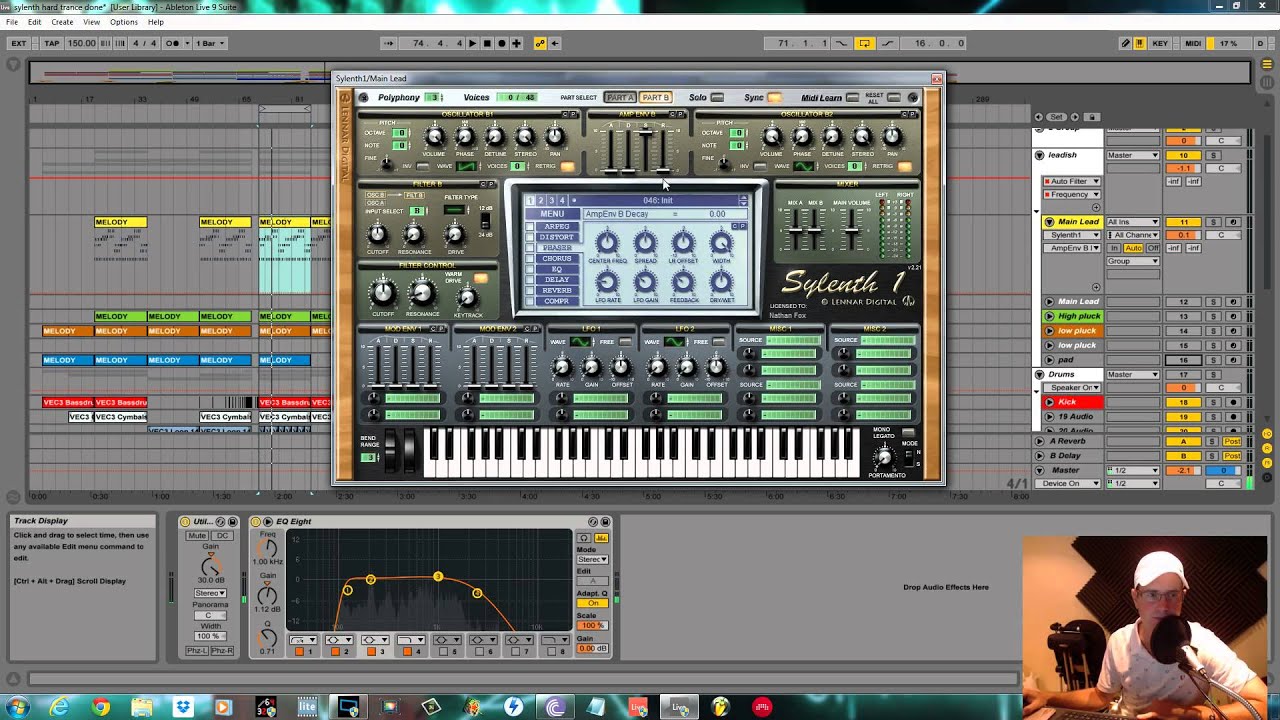The height and width of the screenshot is (720, 1280).
Task: Open the Options menu
Action: coord(124,22)
